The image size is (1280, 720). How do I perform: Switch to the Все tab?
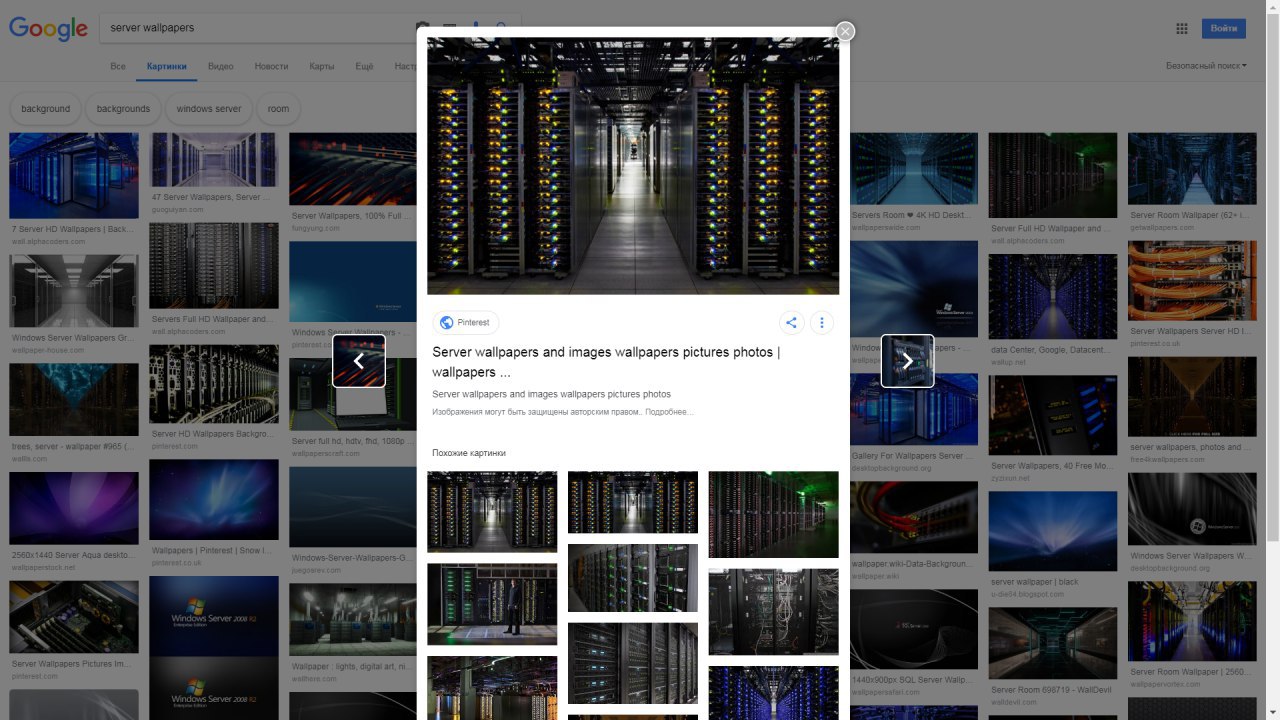click(118, 66)
